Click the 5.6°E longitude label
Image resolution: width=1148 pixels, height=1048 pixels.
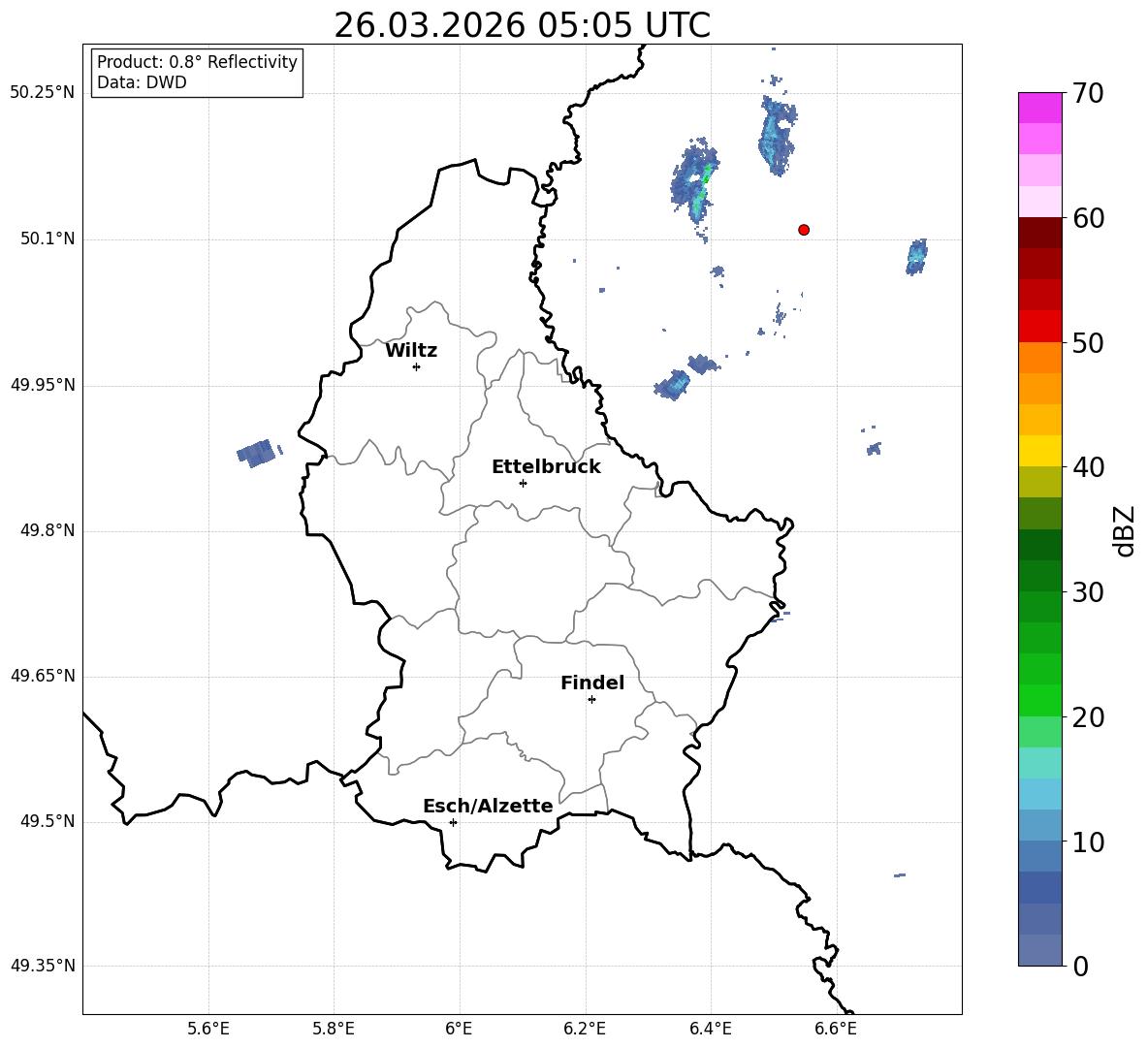pos(208,1029)
